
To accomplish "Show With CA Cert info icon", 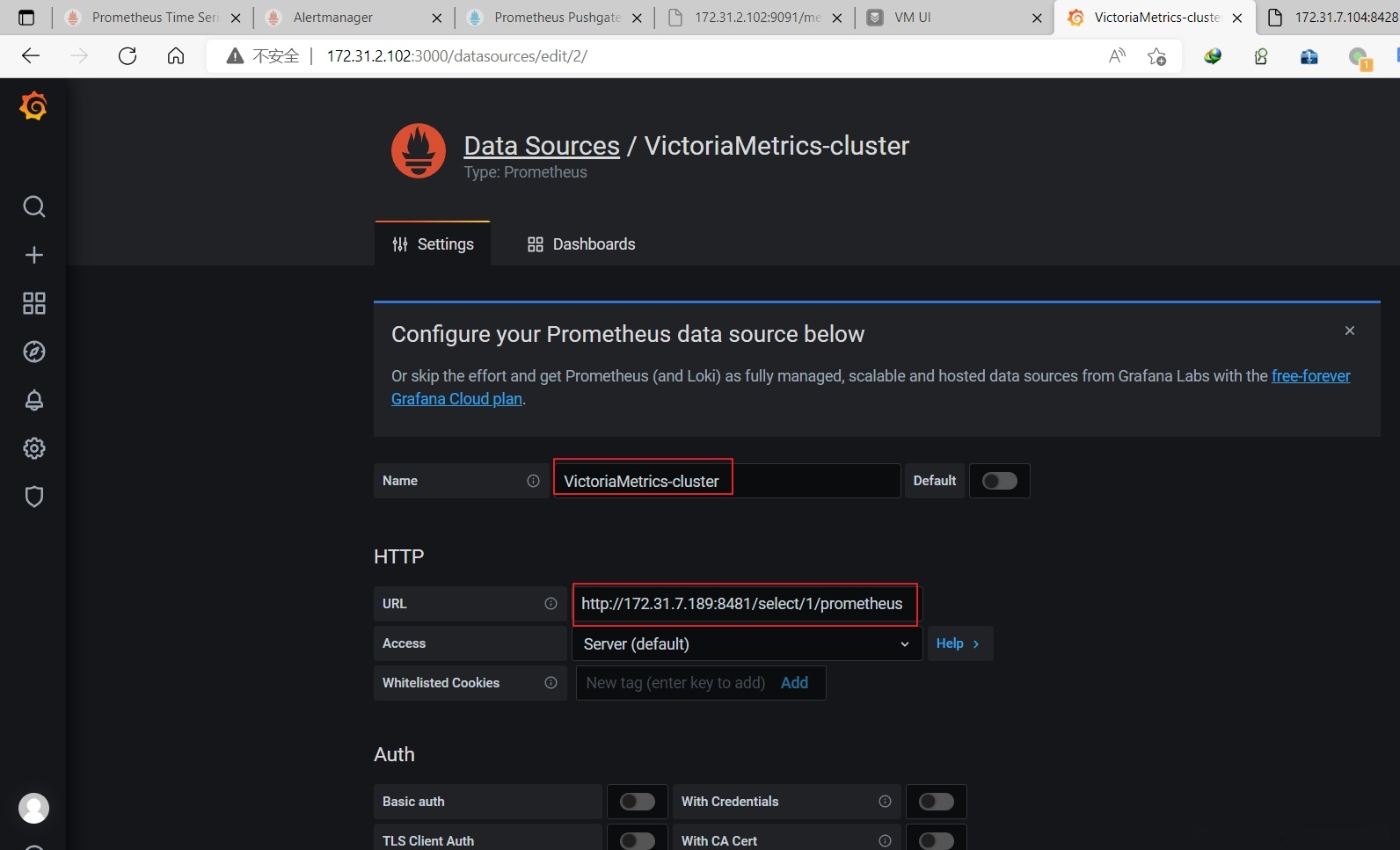I will coord(885,841).
